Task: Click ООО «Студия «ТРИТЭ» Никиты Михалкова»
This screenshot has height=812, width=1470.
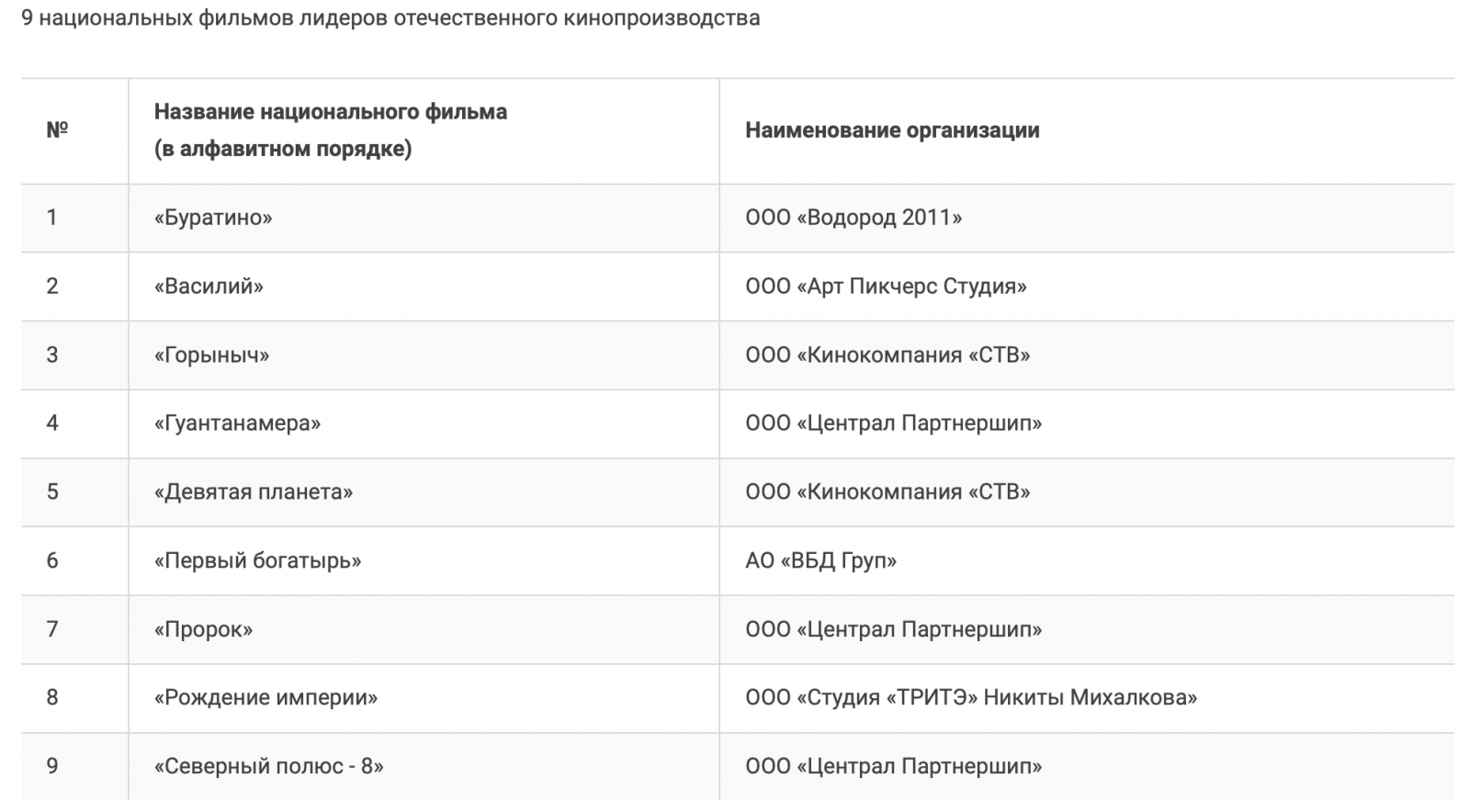Action: pyautogui.click(x=971, y=698)
